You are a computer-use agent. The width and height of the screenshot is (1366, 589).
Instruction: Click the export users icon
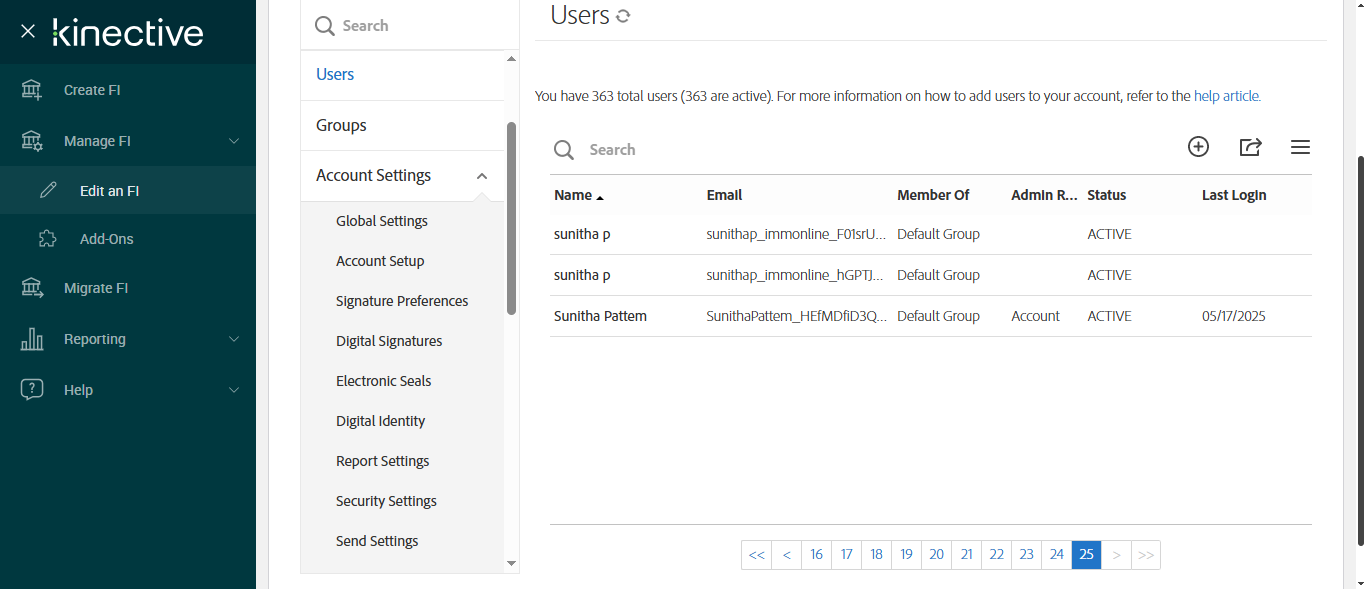coord(1250,147)
